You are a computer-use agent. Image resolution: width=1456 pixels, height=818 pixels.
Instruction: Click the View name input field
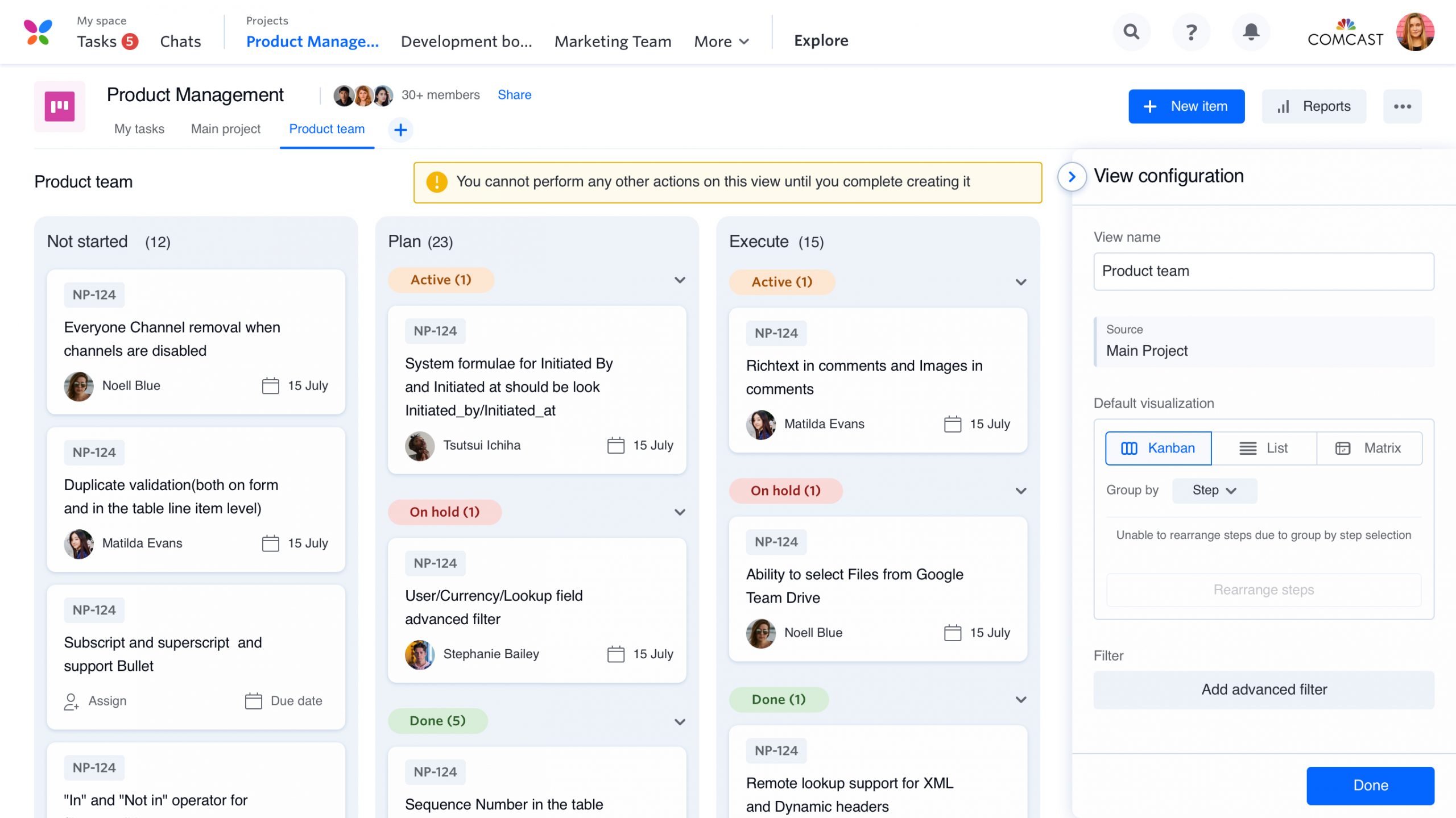tap(1263, 271)
